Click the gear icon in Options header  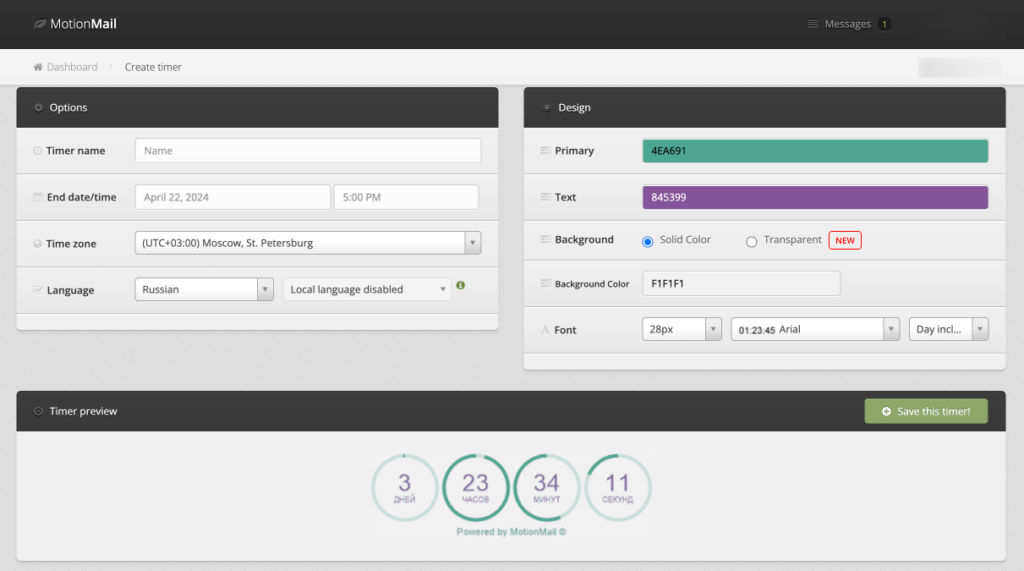[x=39, y=107]
